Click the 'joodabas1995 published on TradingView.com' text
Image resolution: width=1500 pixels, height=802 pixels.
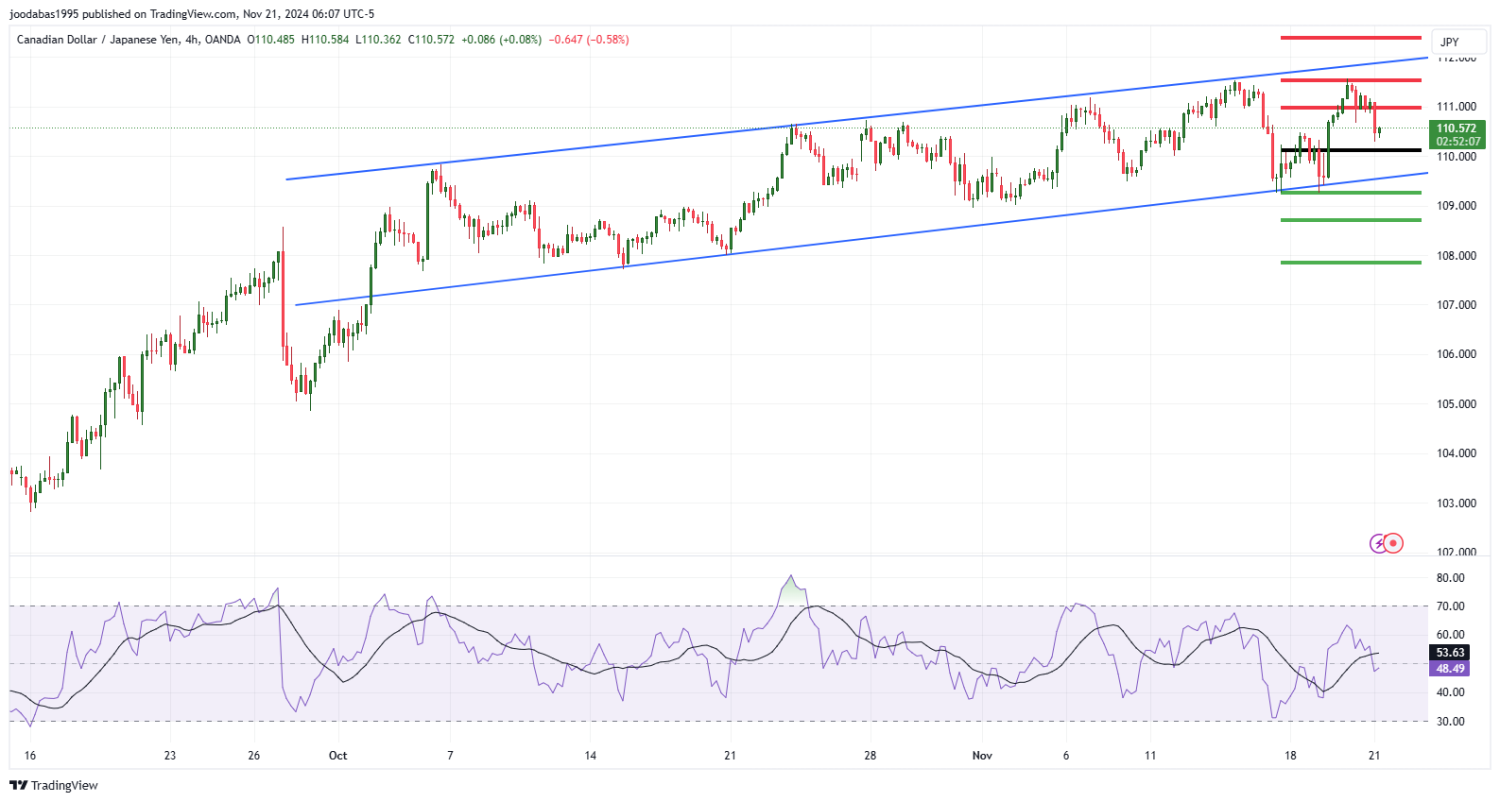(124, 14)
